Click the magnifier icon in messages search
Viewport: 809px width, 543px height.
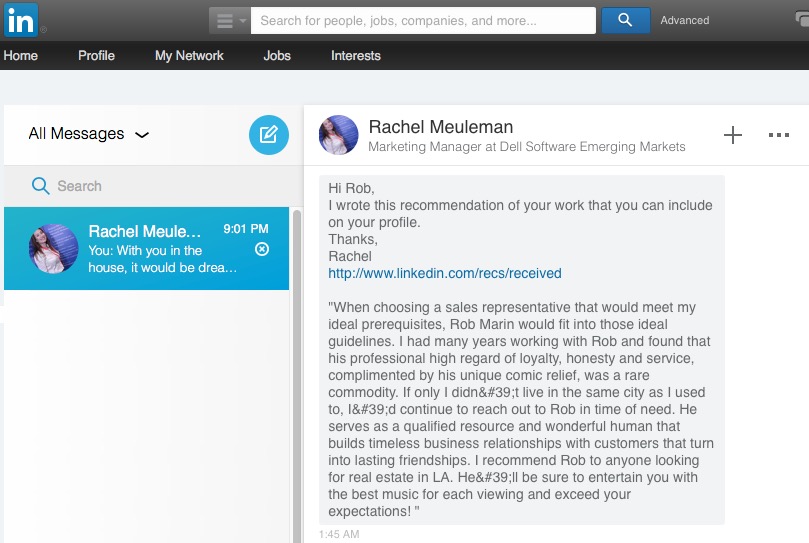point(40,186)
